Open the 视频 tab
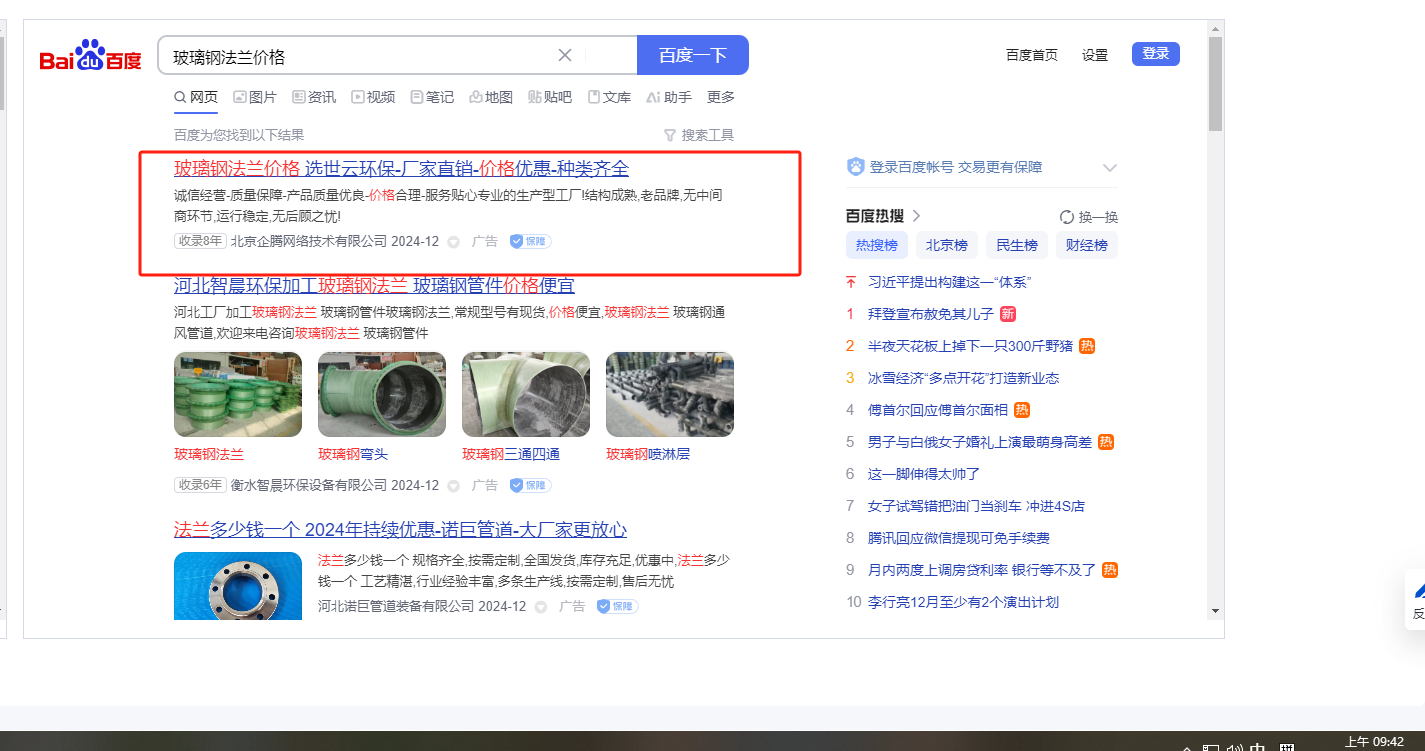 point(373,97)
